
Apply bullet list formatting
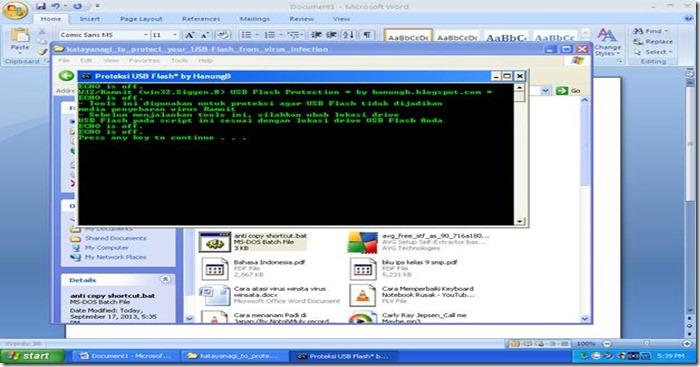(x=246, y=35)
